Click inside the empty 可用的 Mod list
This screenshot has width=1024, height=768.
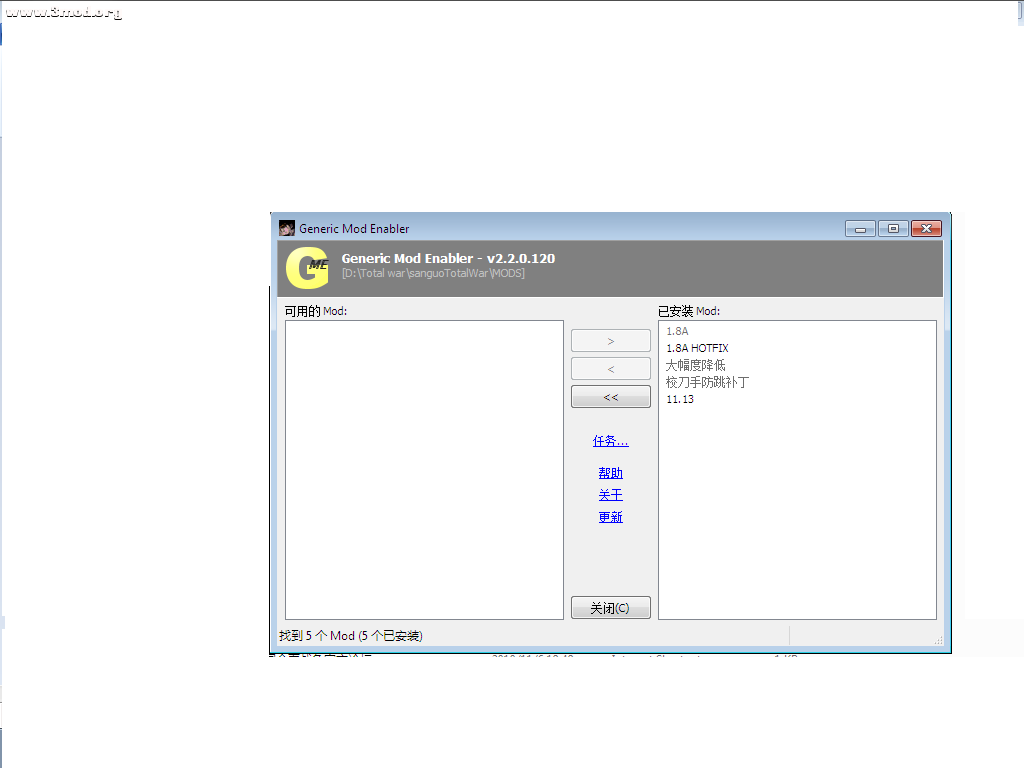click(x=424, y=469)
